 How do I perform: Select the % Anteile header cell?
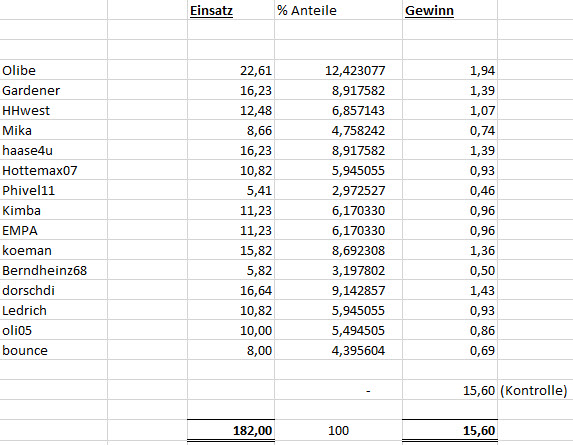338,10
